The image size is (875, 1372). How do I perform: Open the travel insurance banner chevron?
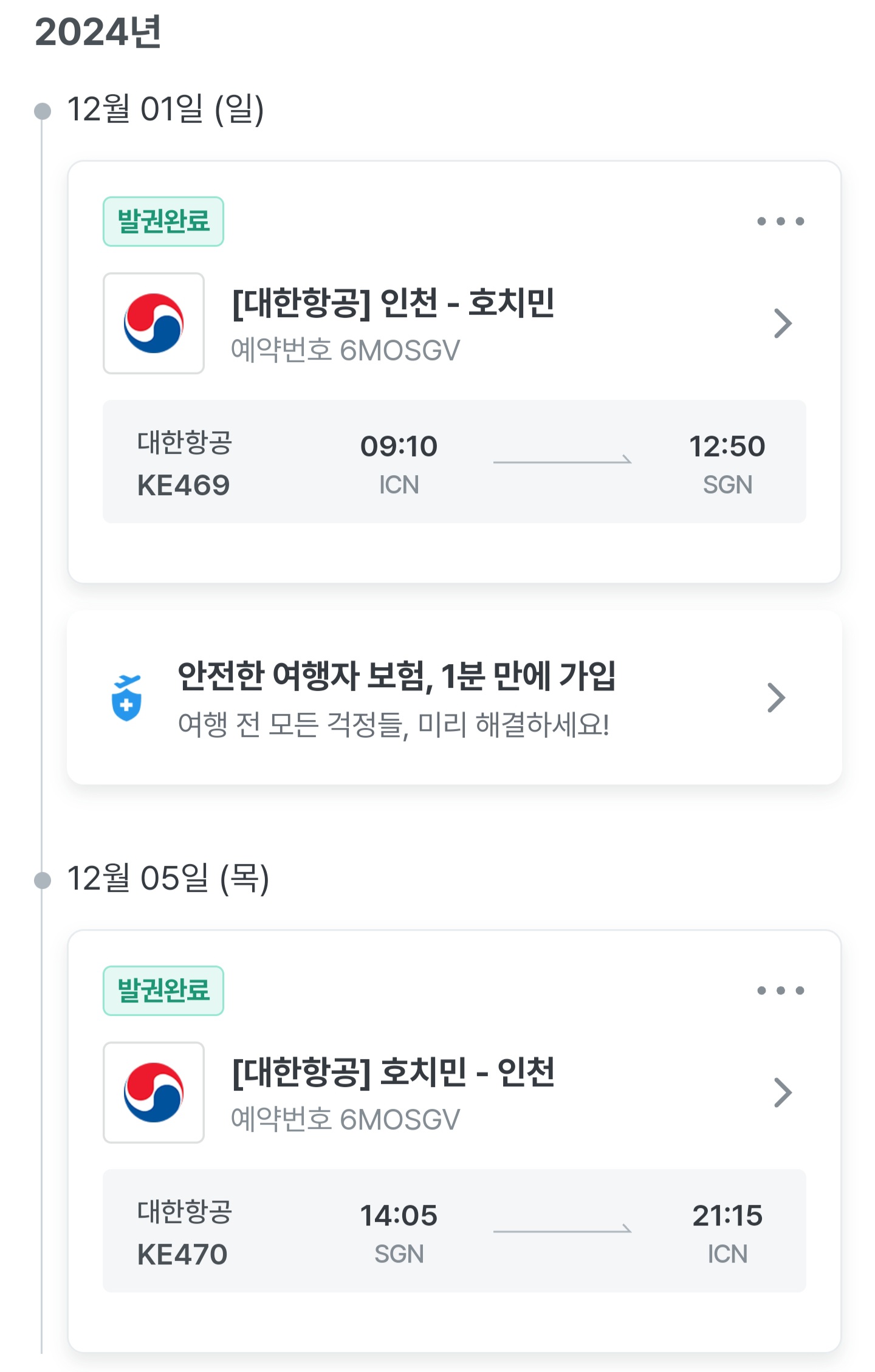pyautogui.click(x=776, y=698)
